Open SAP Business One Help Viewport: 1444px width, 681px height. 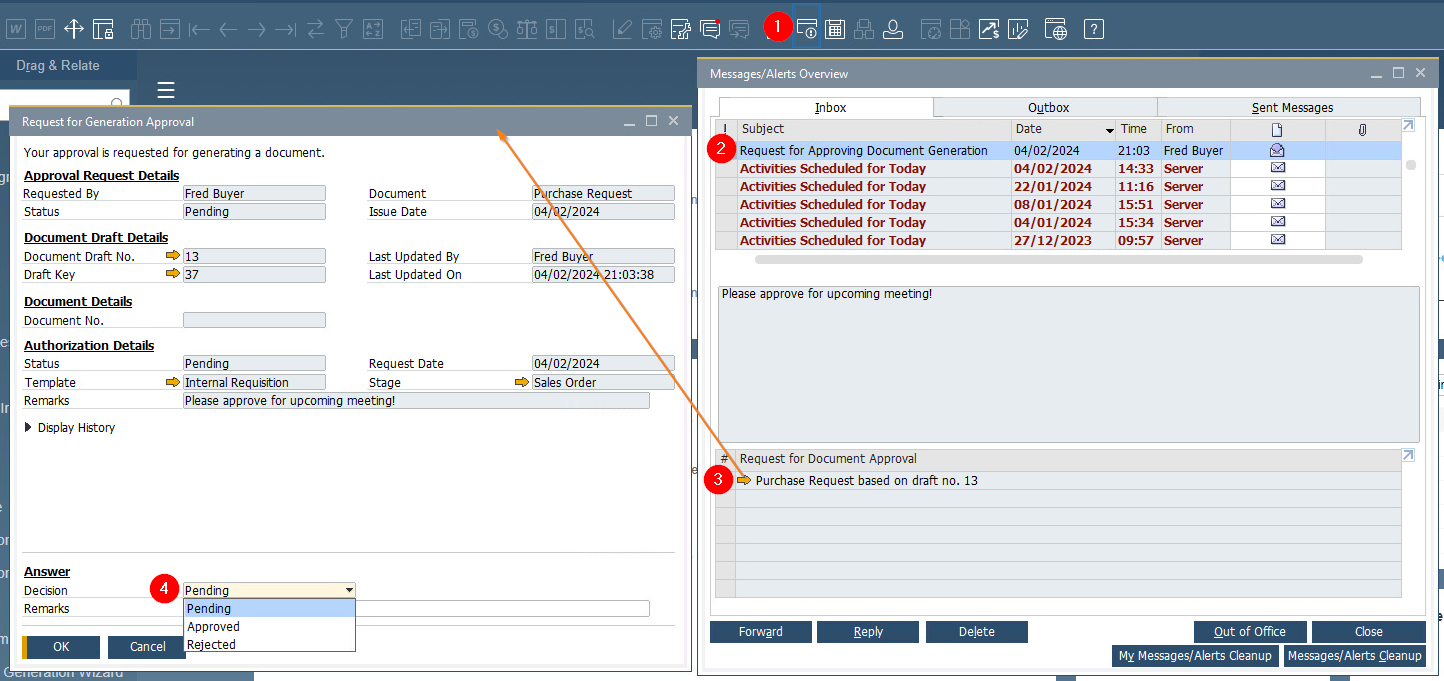click(x=1093, y=28)
